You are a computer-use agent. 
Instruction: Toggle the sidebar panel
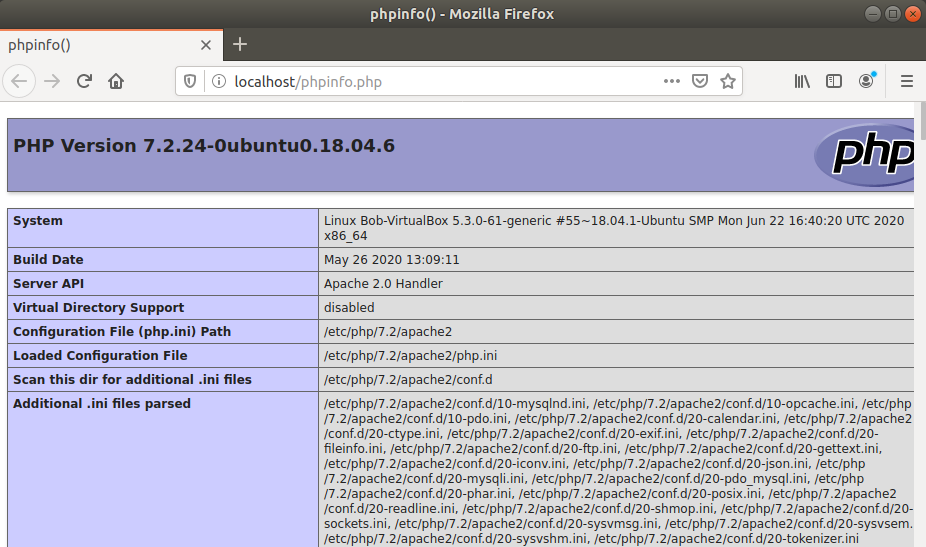833,81
